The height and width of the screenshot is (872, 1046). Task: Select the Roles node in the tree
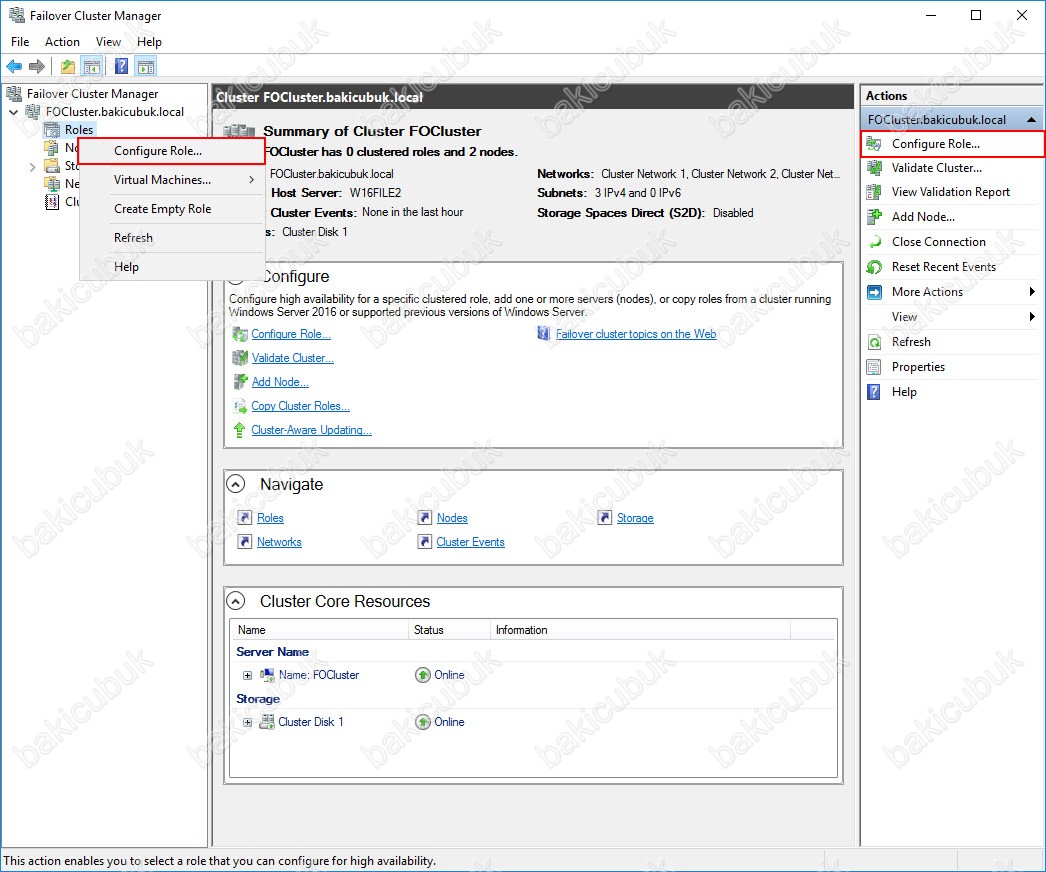[79, 129]
